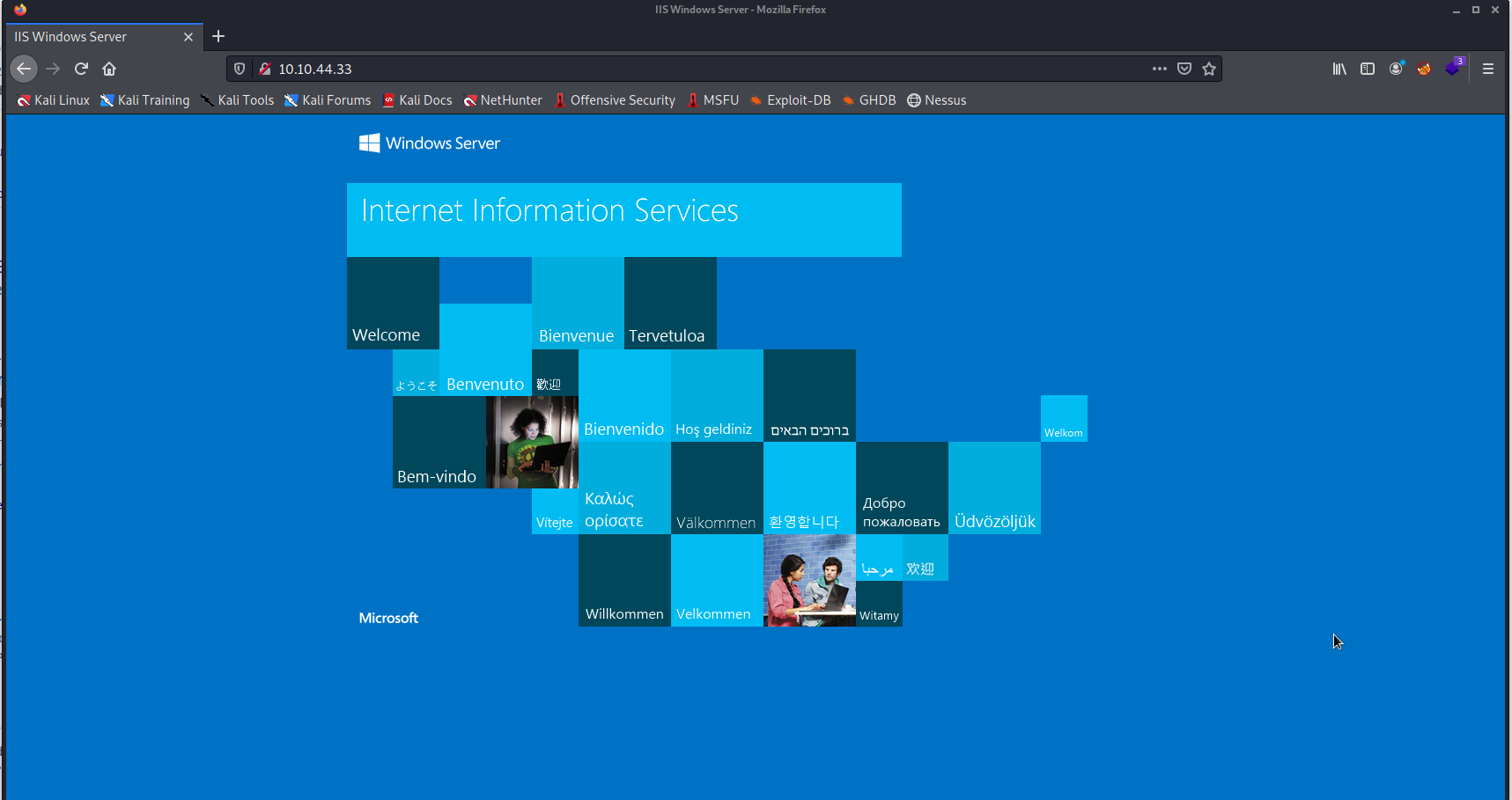The width and height of the screenshot is (1512, 800).
Task: Open the Nessus bookmark
Action: click(x=937, y=100)
